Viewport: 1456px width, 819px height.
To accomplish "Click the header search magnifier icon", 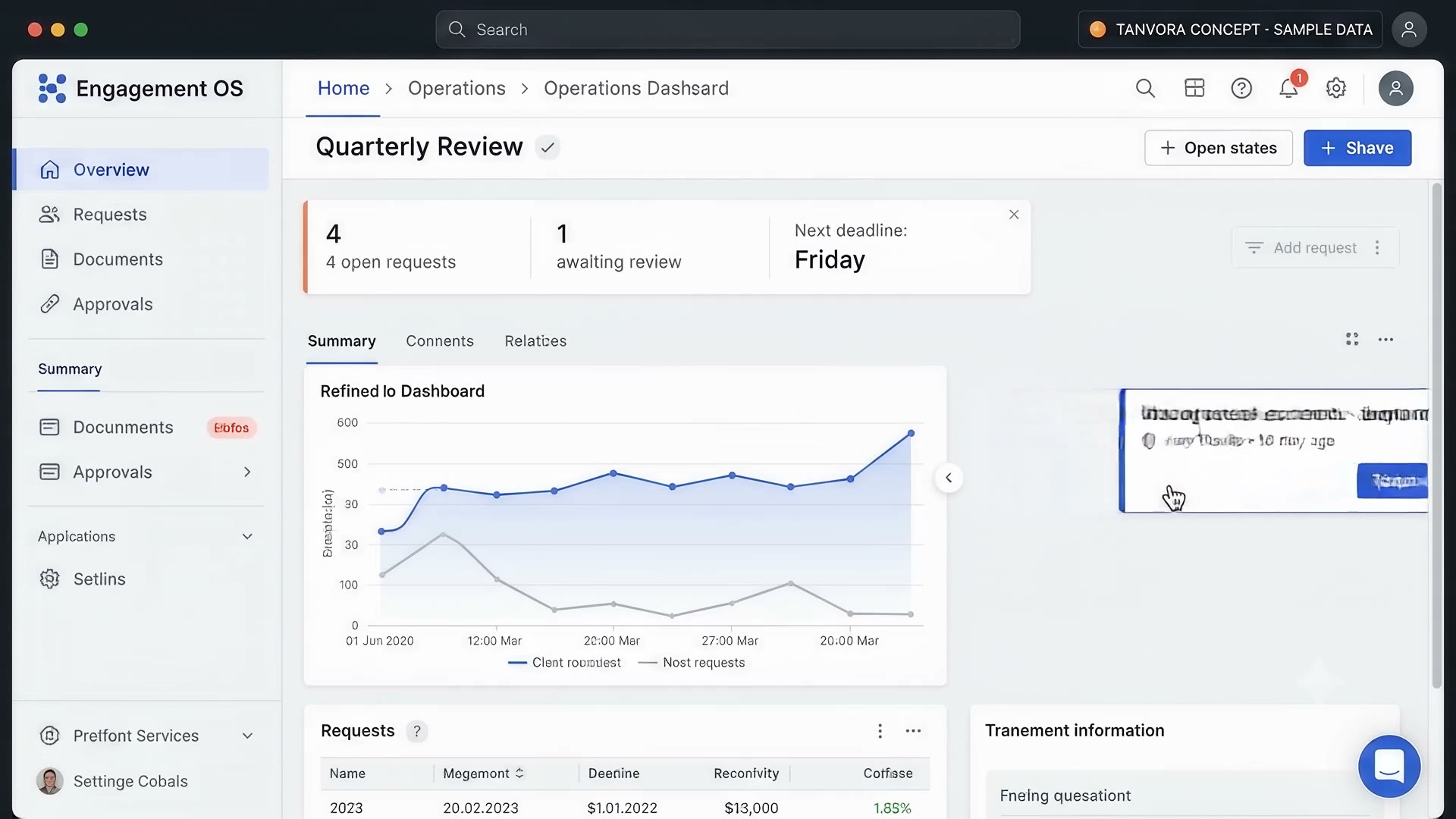I will 1145,89.
